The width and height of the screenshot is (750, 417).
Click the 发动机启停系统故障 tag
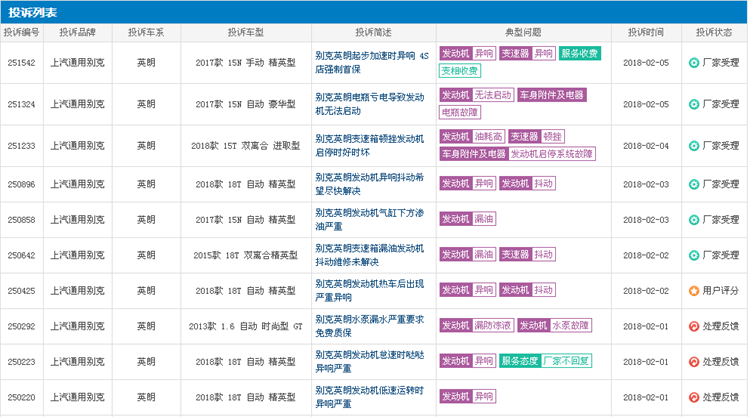[x=551, y=154]
